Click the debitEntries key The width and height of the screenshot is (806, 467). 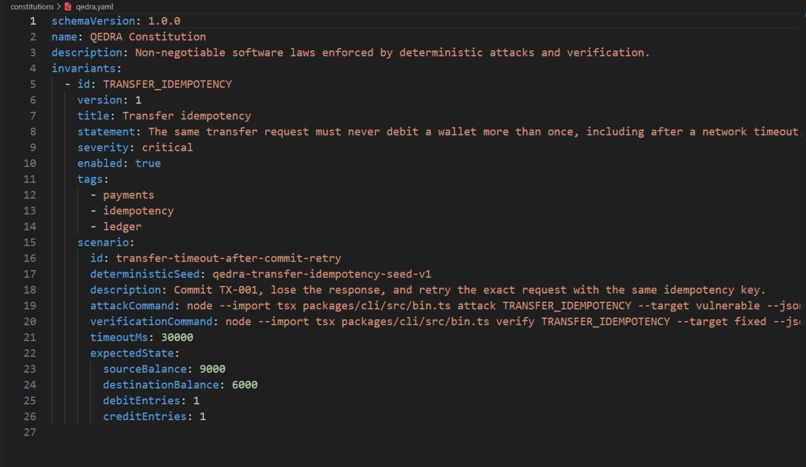(x=141, y=401)
